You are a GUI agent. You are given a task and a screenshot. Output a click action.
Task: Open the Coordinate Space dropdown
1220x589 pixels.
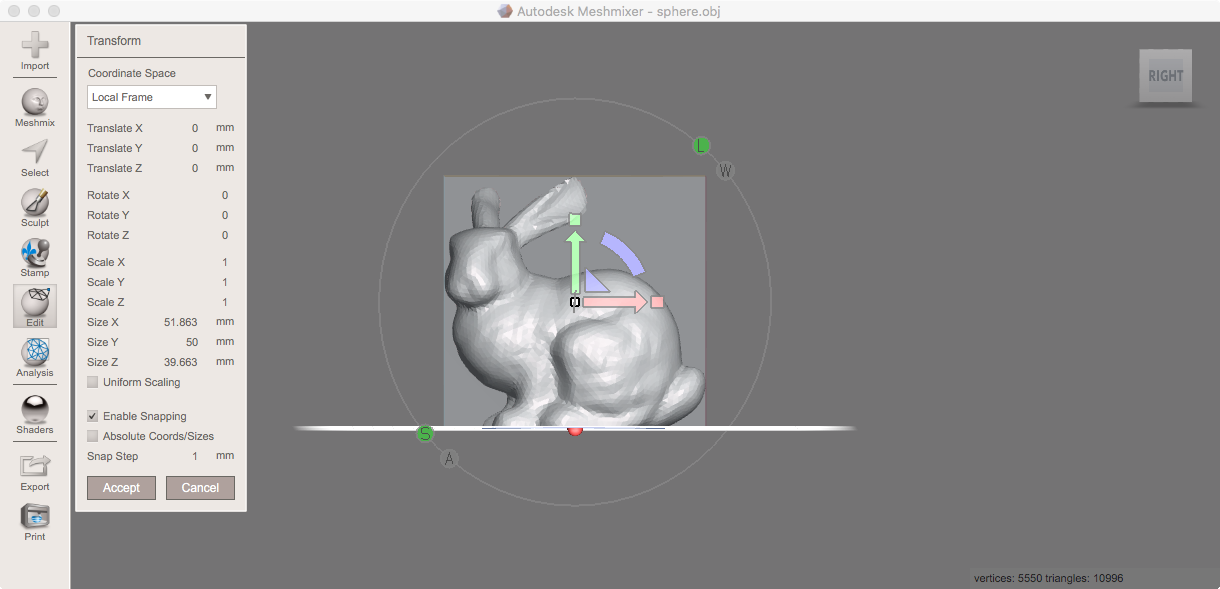click(x=151, y=96)
